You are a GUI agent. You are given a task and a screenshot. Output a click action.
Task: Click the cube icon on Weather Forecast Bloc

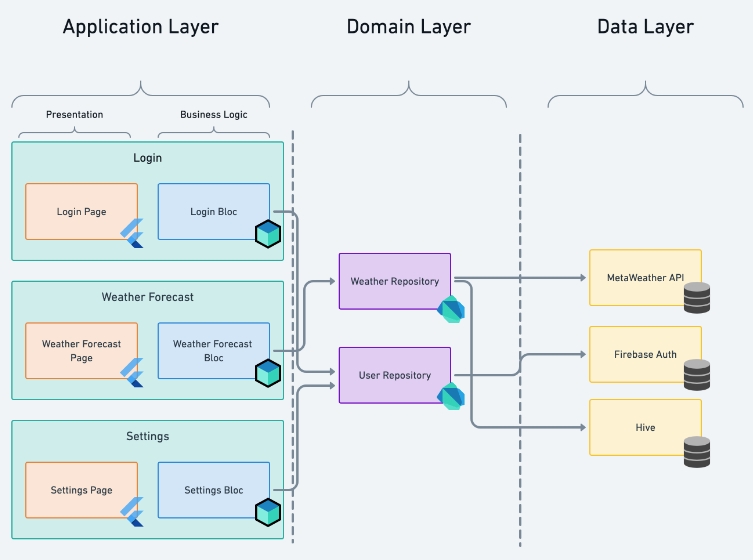pyautogui.click(x=268, y=373)
